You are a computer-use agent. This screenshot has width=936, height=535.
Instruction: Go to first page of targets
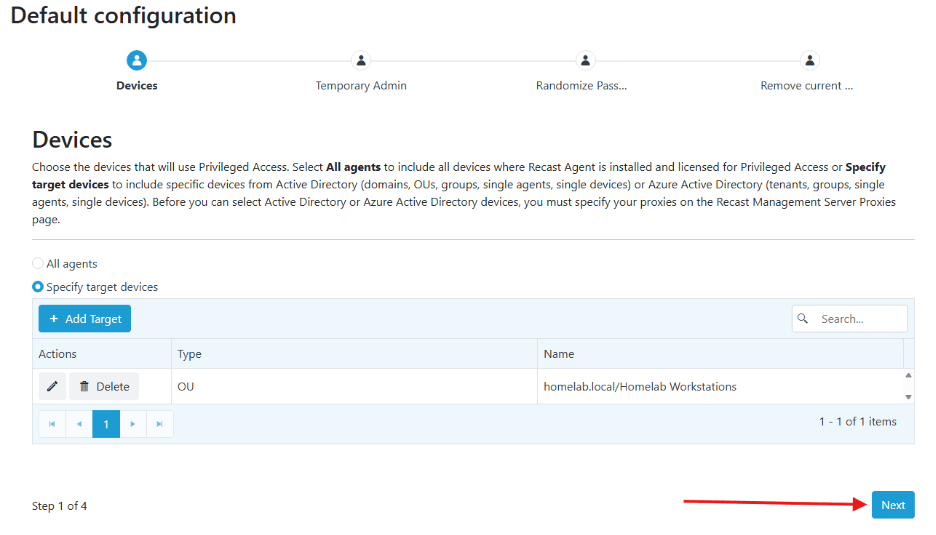tap(52, 424)
